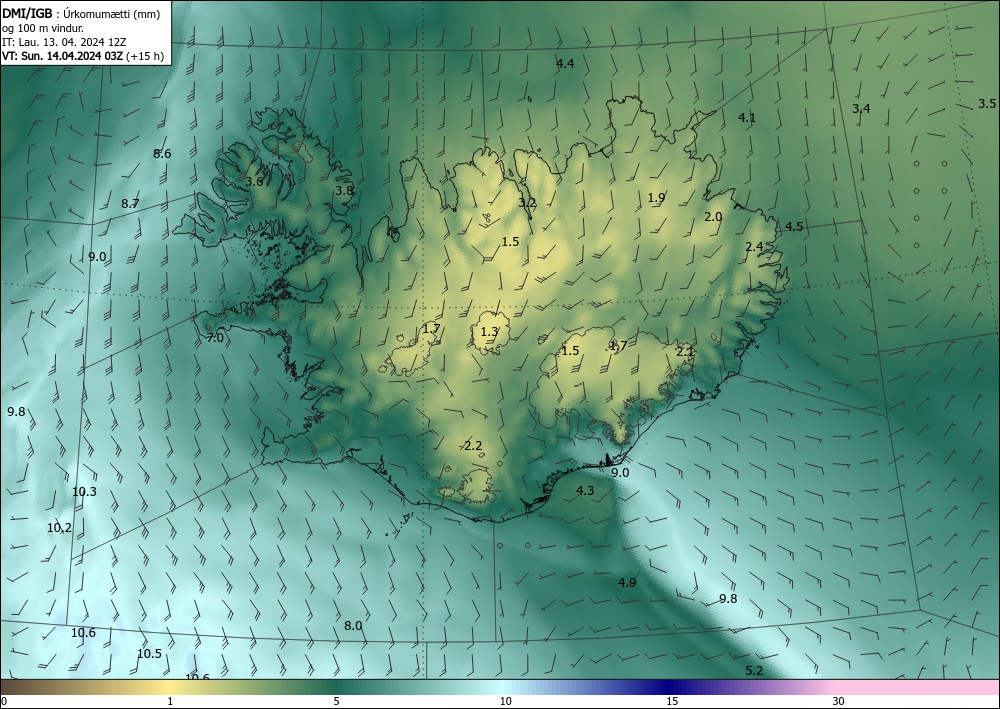Click the 4.9 value label
Image resolution: width=1000 pixels, height=709 pixels.
[627, 583]
